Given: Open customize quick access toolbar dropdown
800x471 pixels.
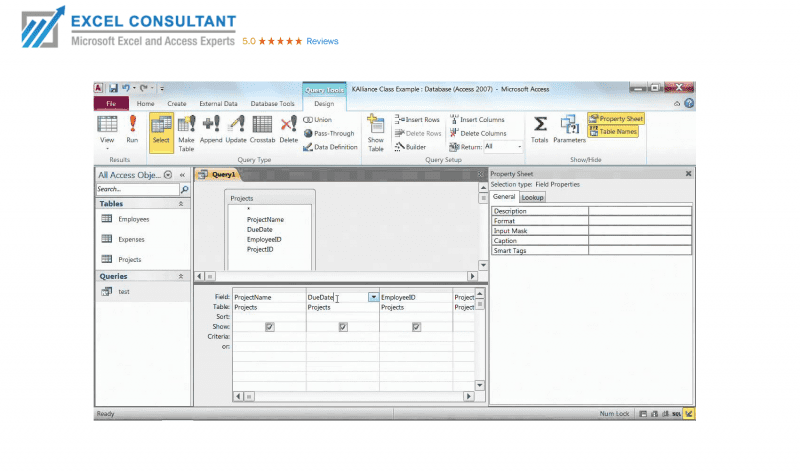Looking at the screenshot, I should pos(162,88).
